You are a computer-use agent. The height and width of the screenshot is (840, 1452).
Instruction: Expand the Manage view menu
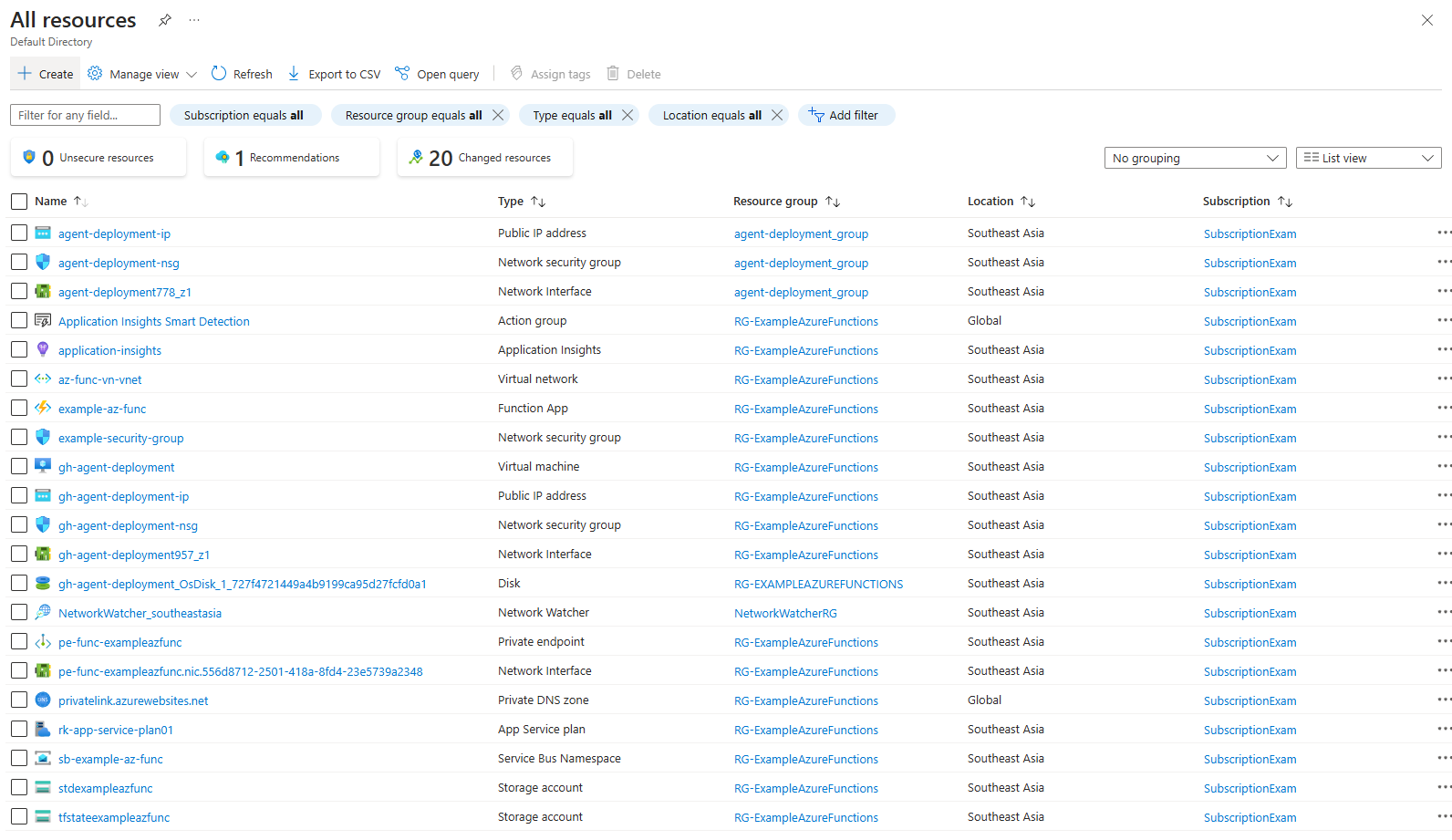click(142, 74)
